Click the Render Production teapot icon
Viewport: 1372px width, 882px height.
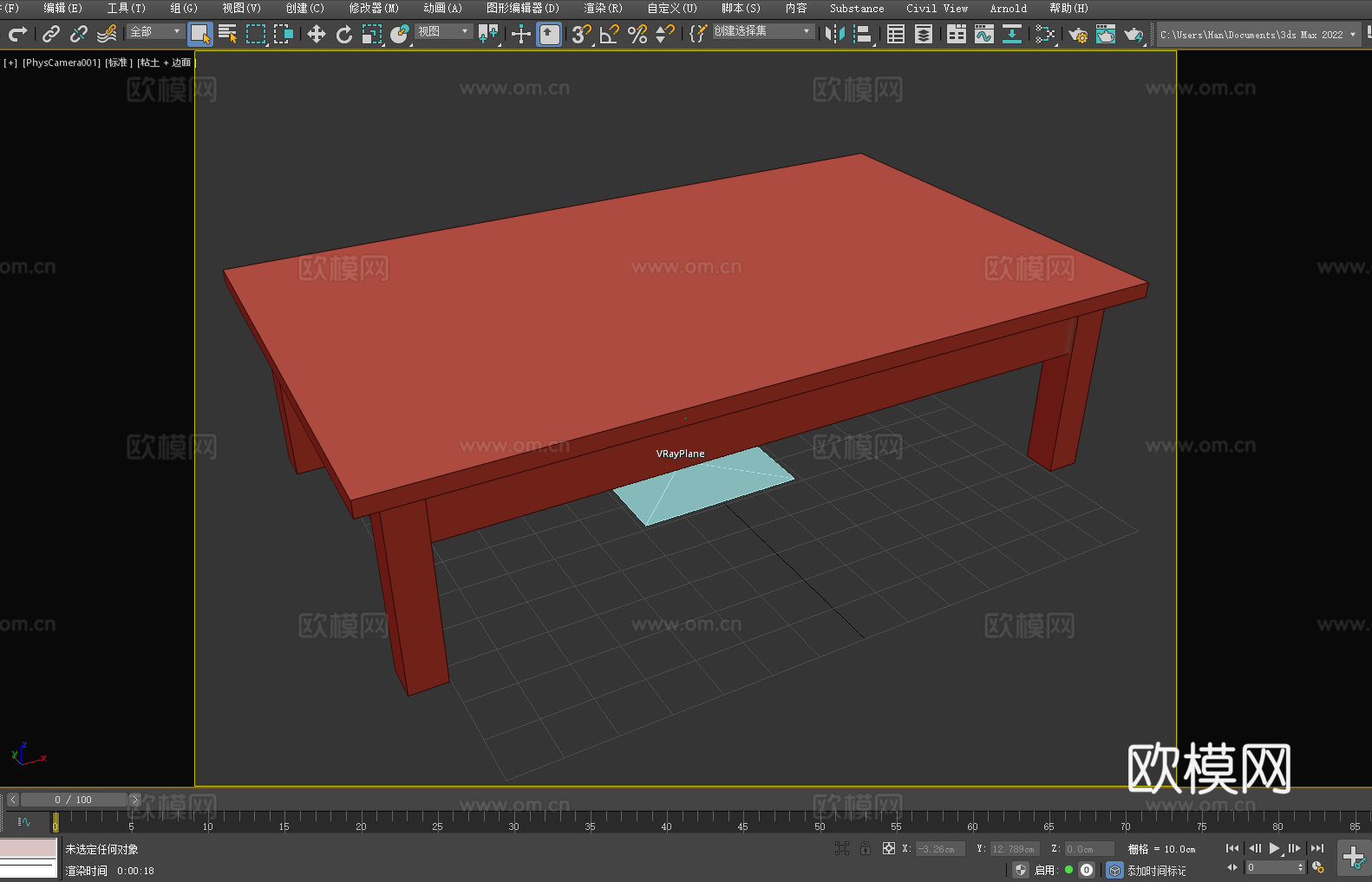[1134, 34]
